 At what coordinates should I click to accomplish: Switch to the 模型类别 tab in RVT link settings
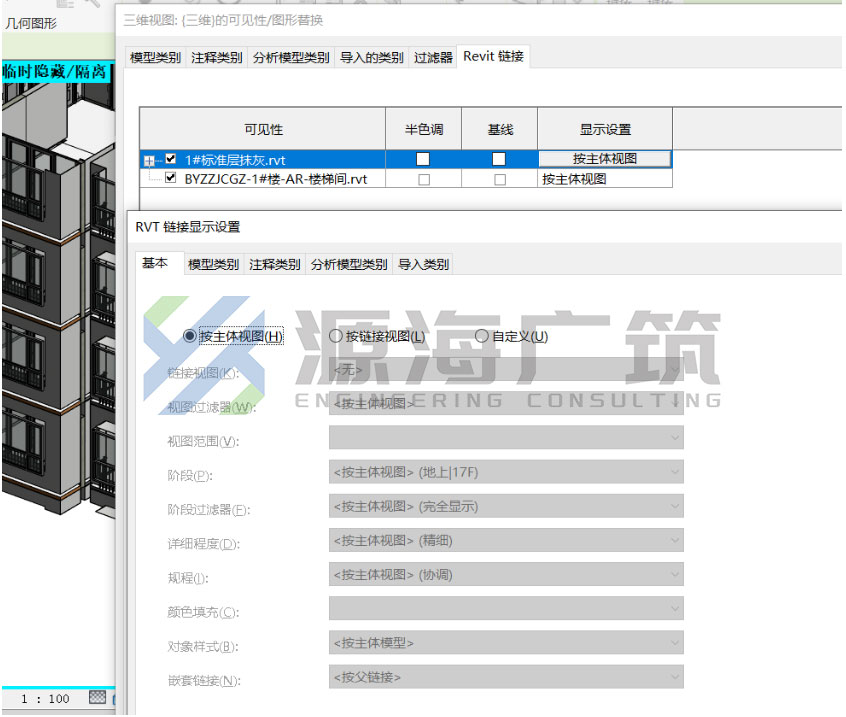tap(213, 264)
